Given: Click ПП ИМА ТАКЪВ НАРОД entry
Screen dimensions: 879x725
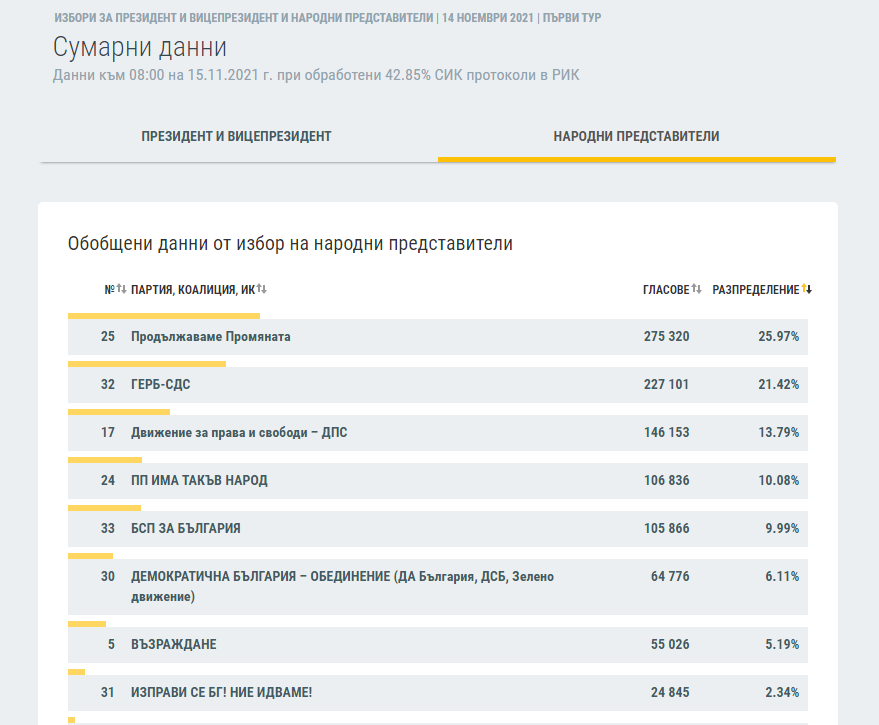Looking at the screenshot, I should (199, 481).
